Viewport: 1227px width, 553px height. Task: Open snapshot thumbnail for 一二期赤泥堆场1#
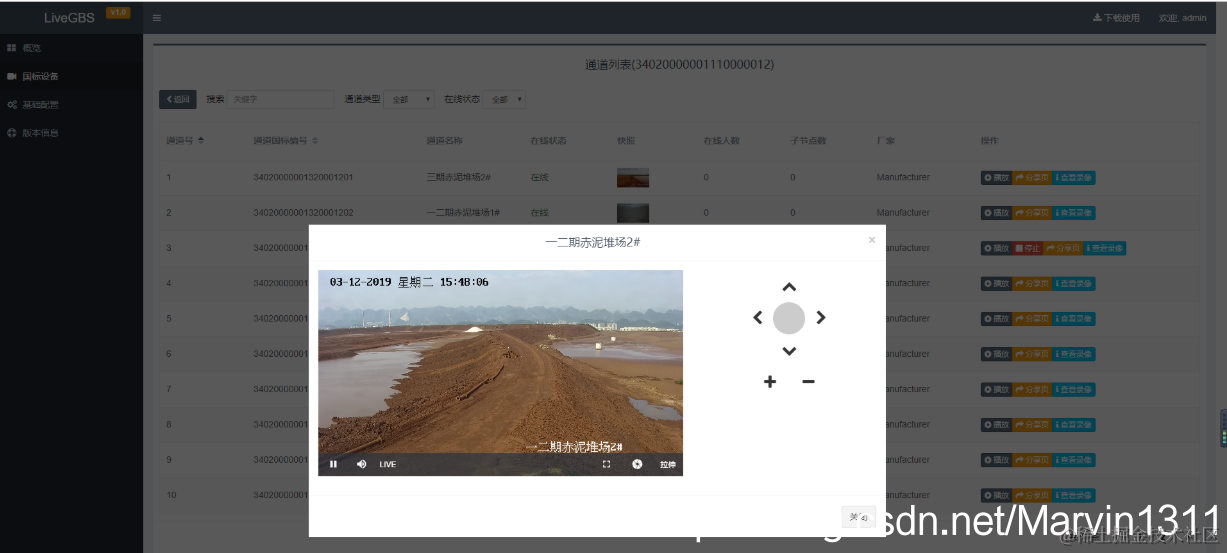pyautogui.click(x=633, y=213)
